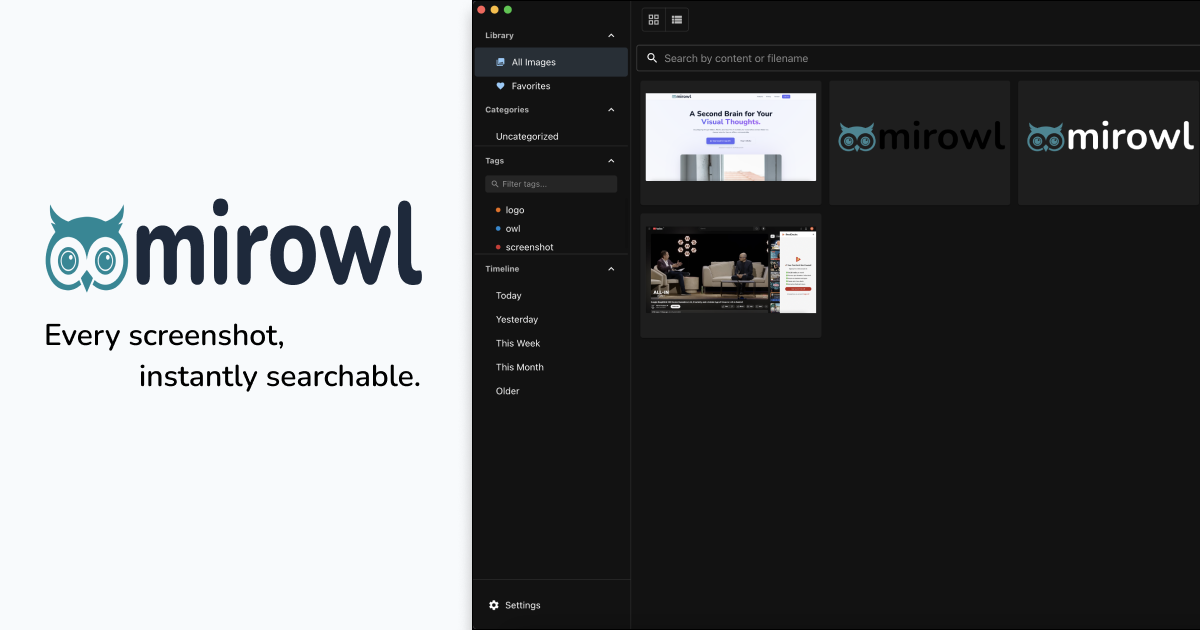Collapse the Tags section
The height and width of the screenshot is (630, 1200).
pyautogui.click(x=611, y=160)
